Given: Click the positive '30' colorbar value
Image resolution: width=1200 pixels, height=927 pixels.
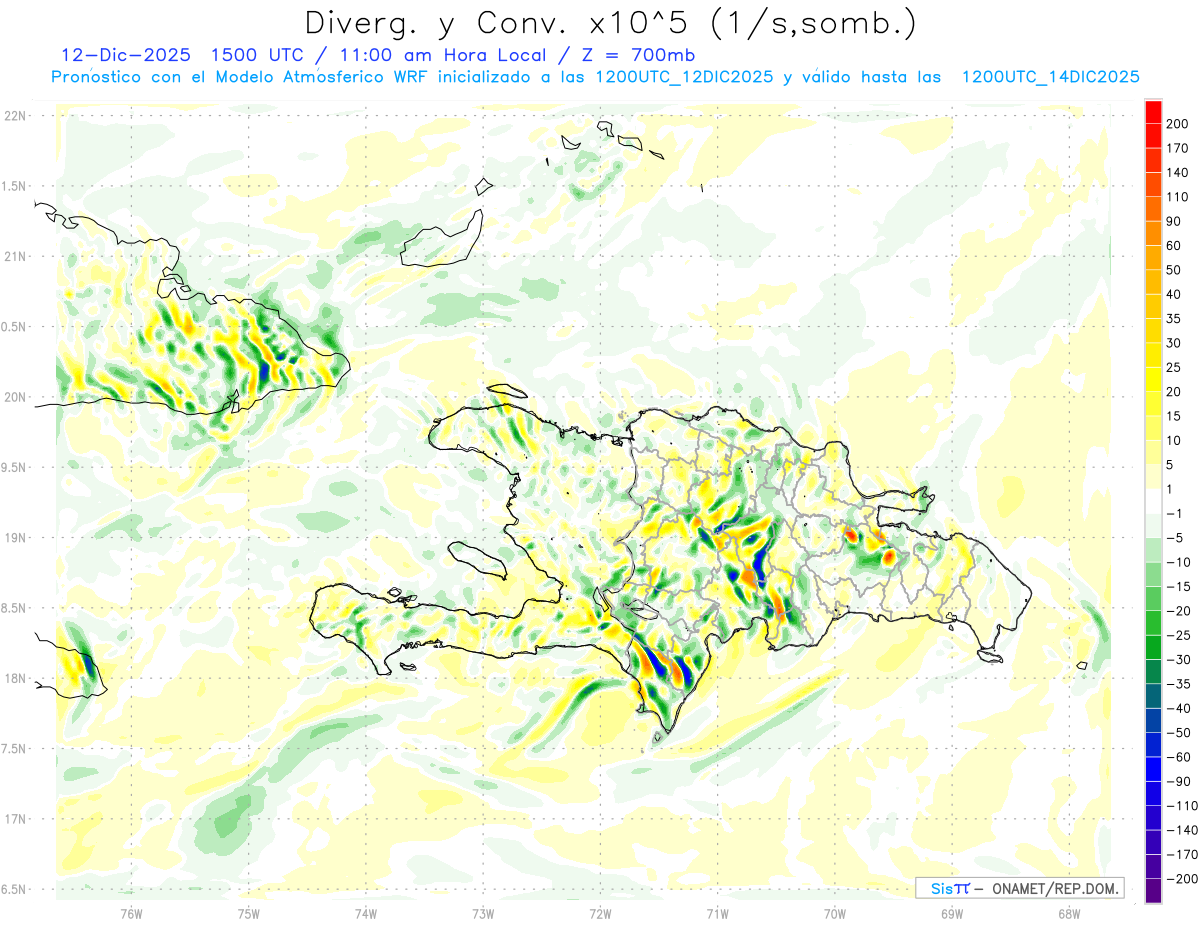Looking at the screenshot, I should click(x=1175, y=343).
